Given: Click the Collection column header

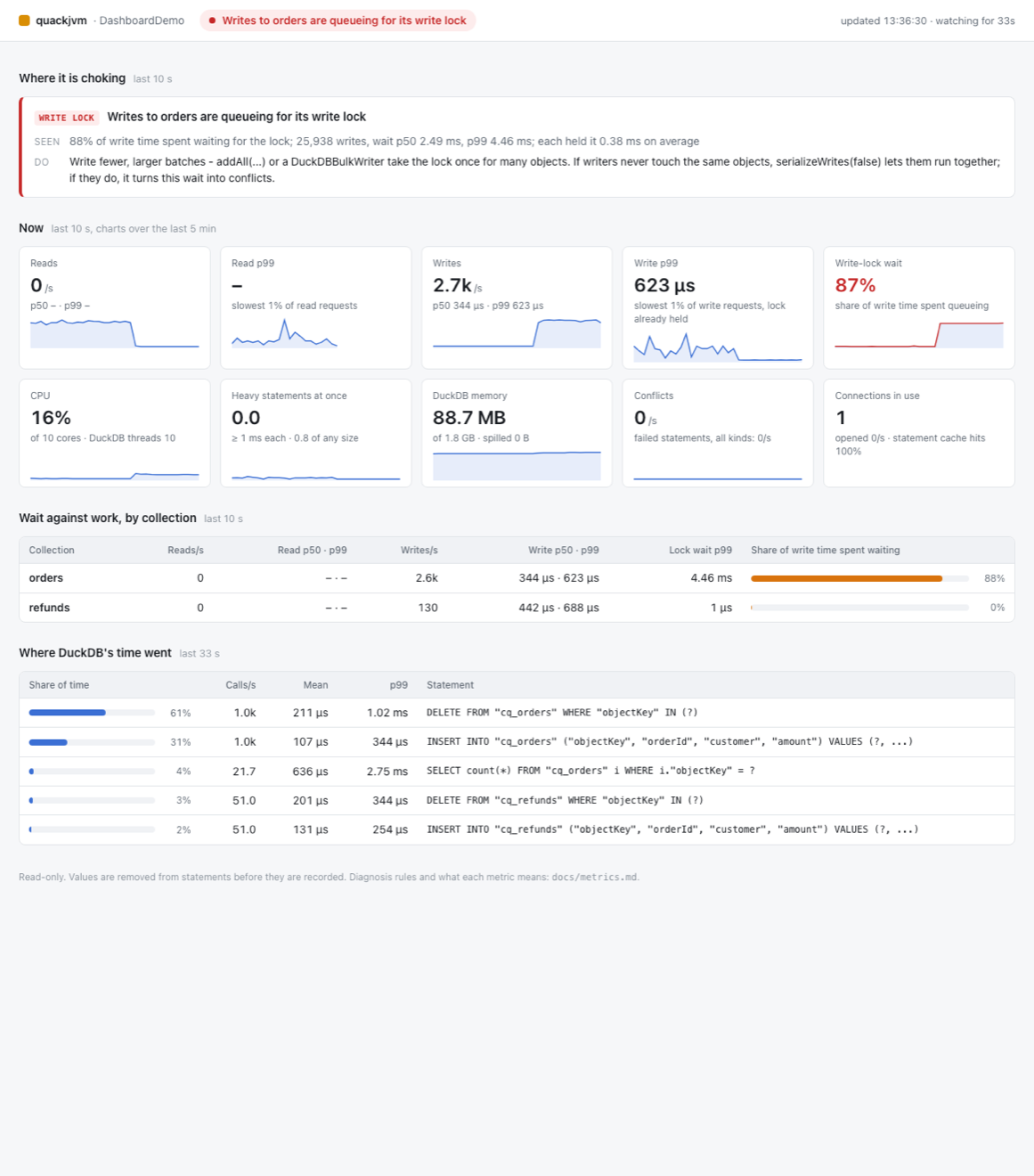Looking at the screenshot, I should click(x=52, y=551).
